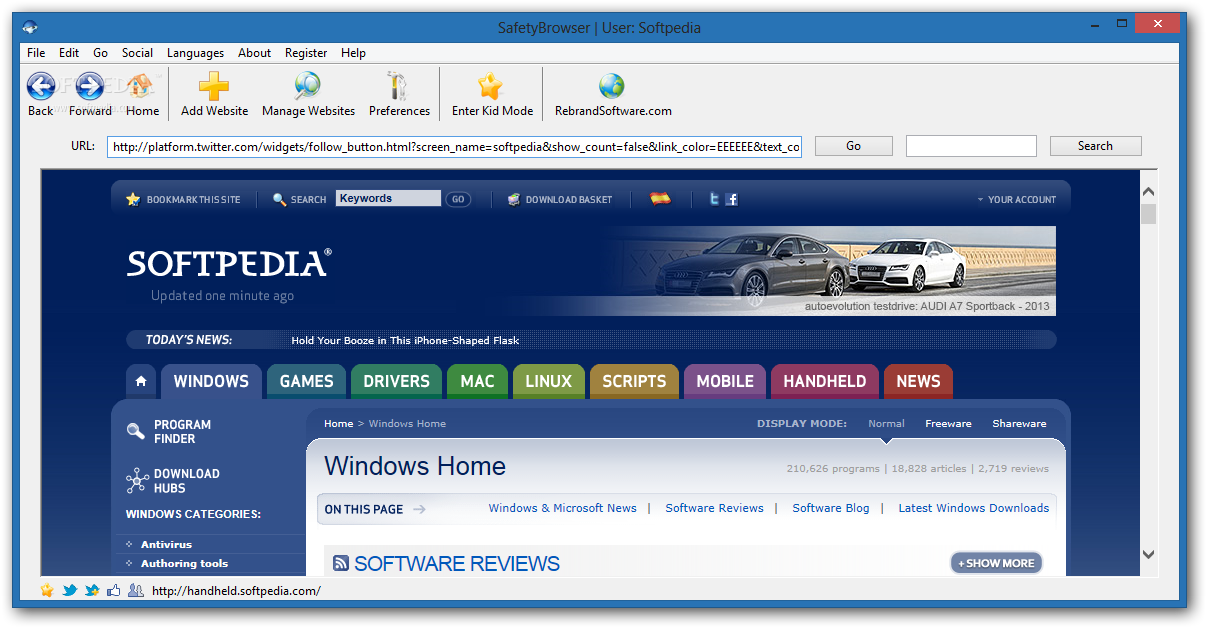Click the Bookmark This Site star on webpage

(133, 199)
